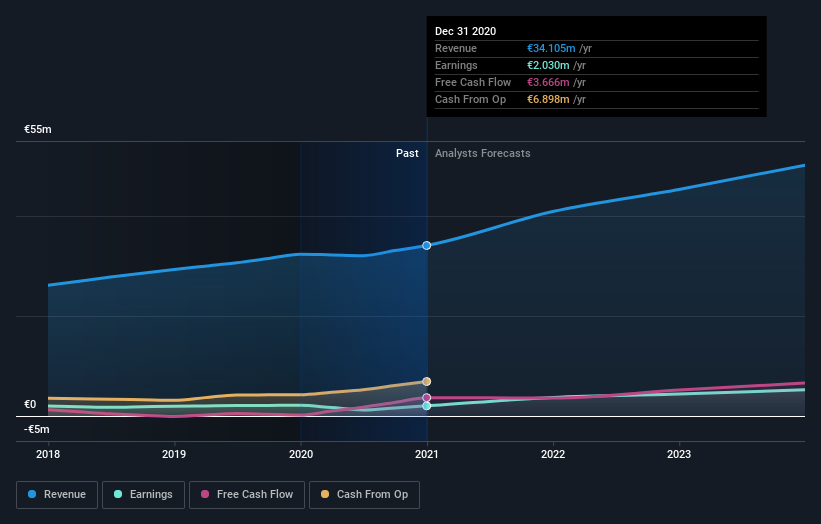This screenshot has width=821, height=524.
Task: Click the Past section label
Action: pos(407,153)
